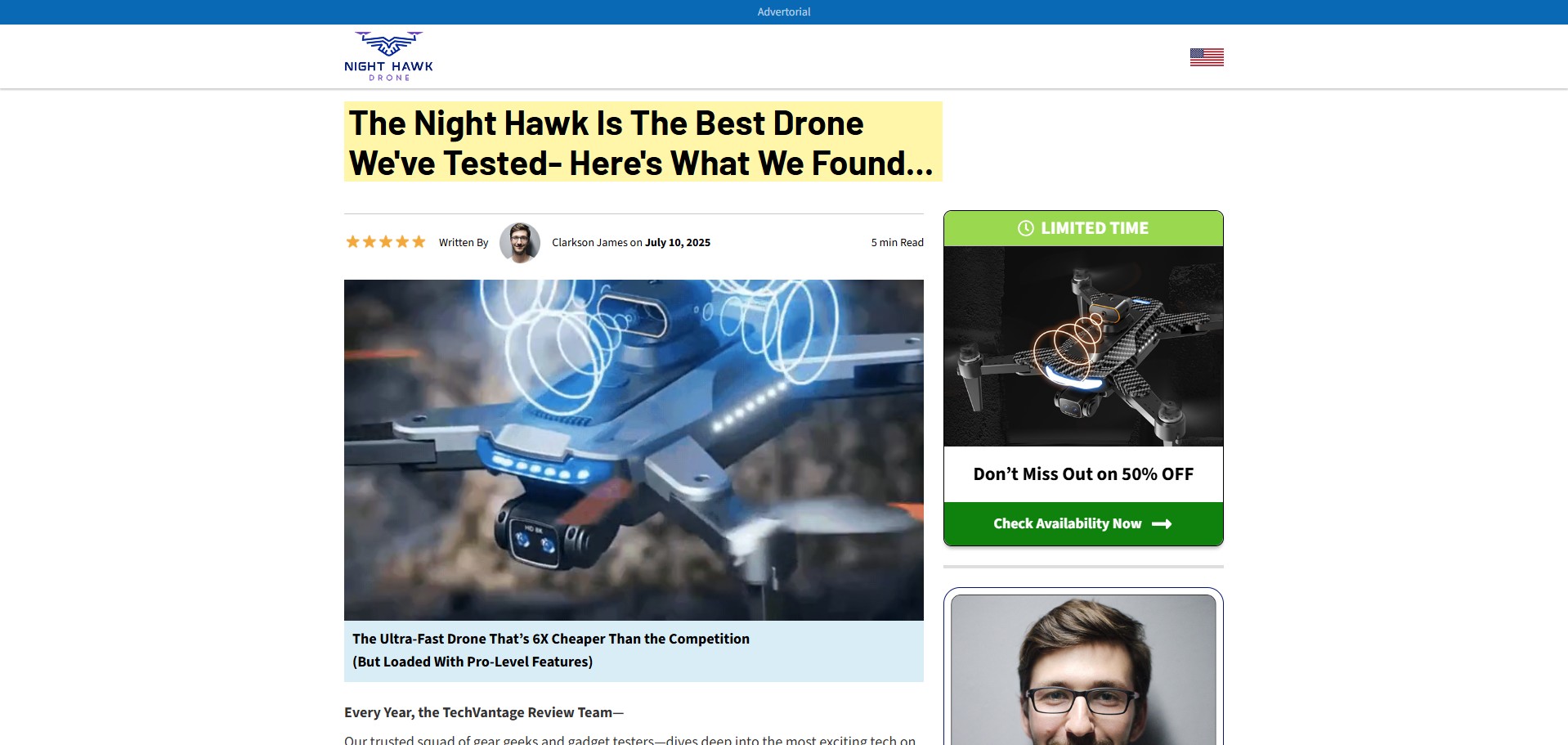Click the 5 min Read label
The height and width of the screenshot is (745, 1568).
coord(897,243)
